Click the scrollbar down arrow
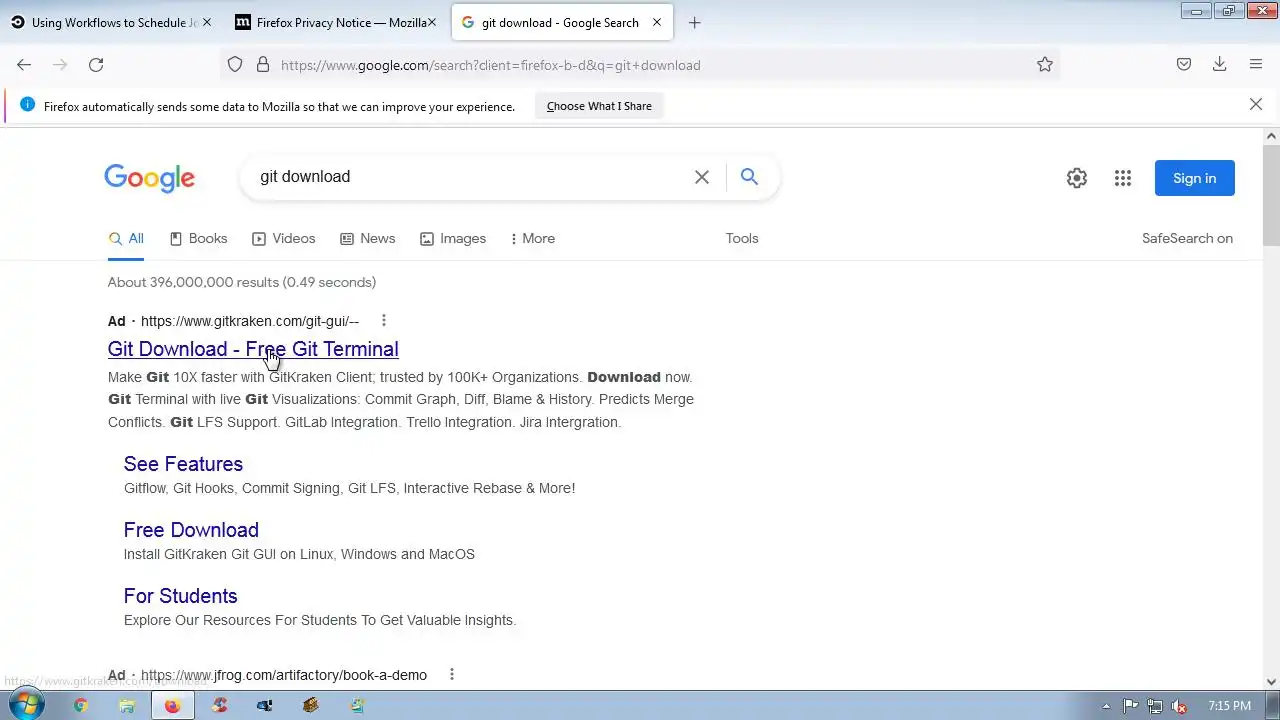Viewport: 1280px width, 720px height. click(1271, 682)
